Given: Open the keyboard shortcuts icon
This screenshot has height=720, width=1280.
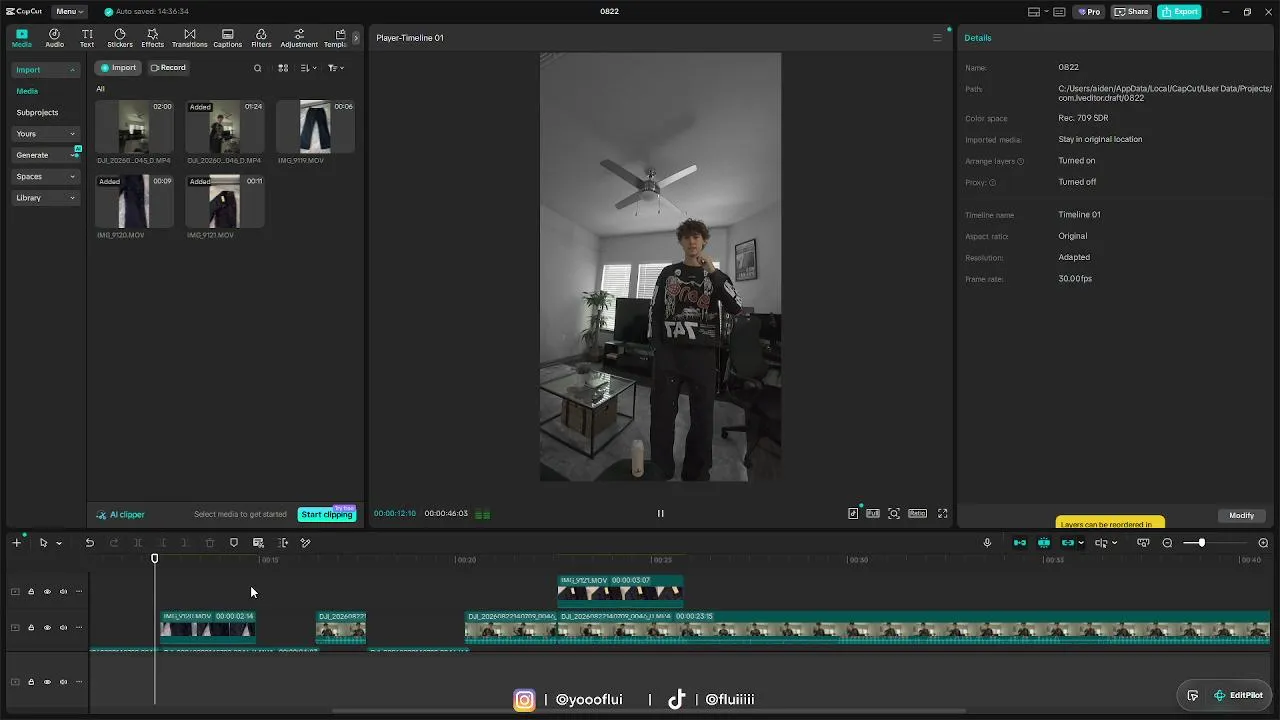Looking at the screenshot, I should (1059, 12).
